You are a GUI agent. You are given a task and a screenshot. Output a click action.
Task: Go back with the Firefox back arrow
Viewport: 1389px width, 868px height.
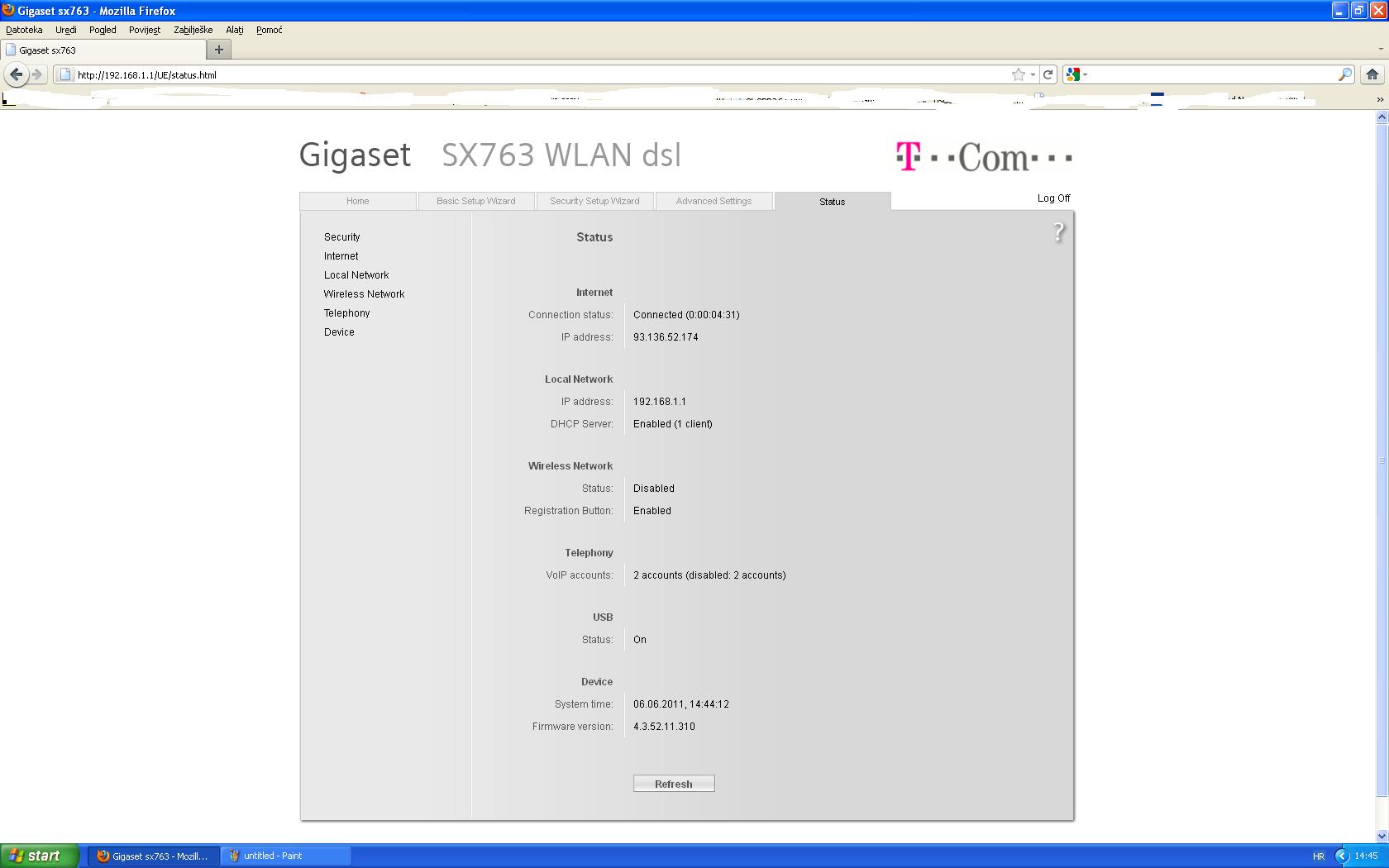16,74
